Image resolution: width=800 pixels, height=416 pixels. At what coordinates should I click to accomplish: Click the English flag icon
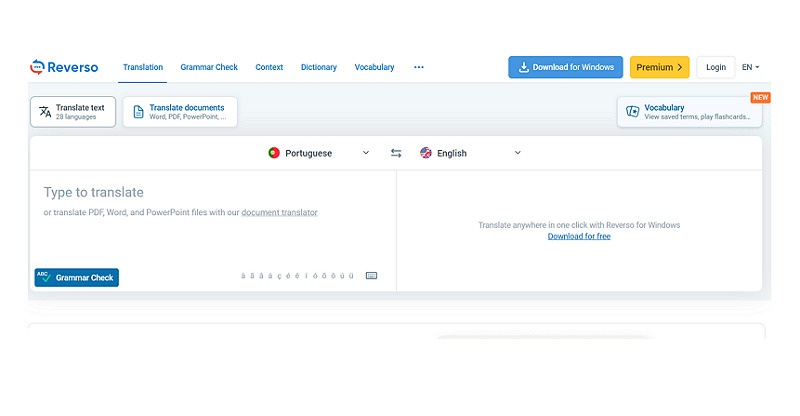click(x=426, y=153)
